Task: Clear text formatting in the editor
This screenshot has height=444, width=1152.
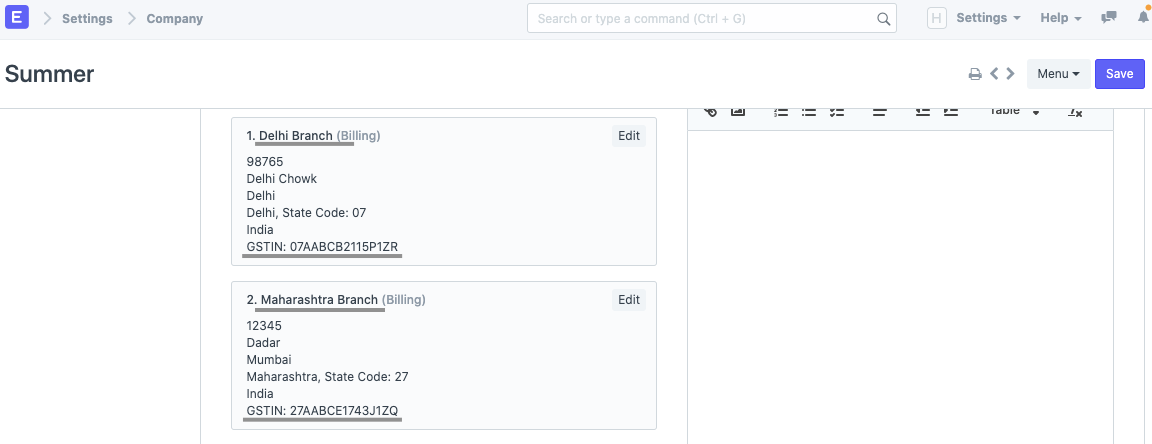Action: 1075,112
